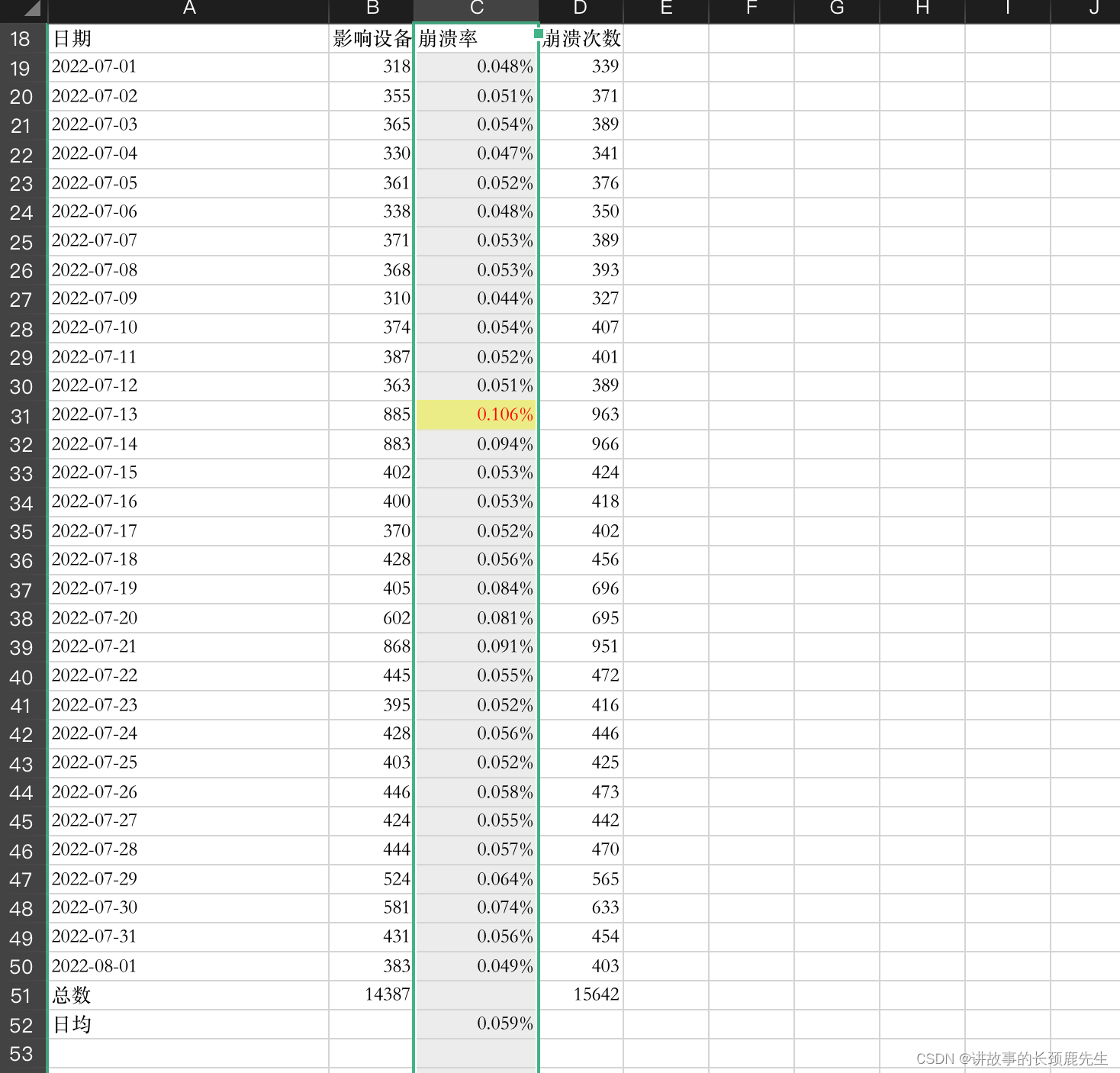Select cell with value 327
The image size is (1120, 1073).
pos(581,299)
